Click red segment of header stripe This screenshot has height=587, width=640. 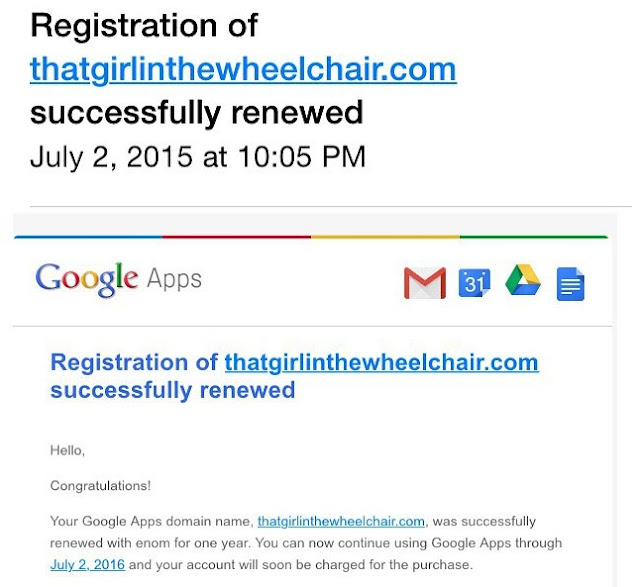237,238
